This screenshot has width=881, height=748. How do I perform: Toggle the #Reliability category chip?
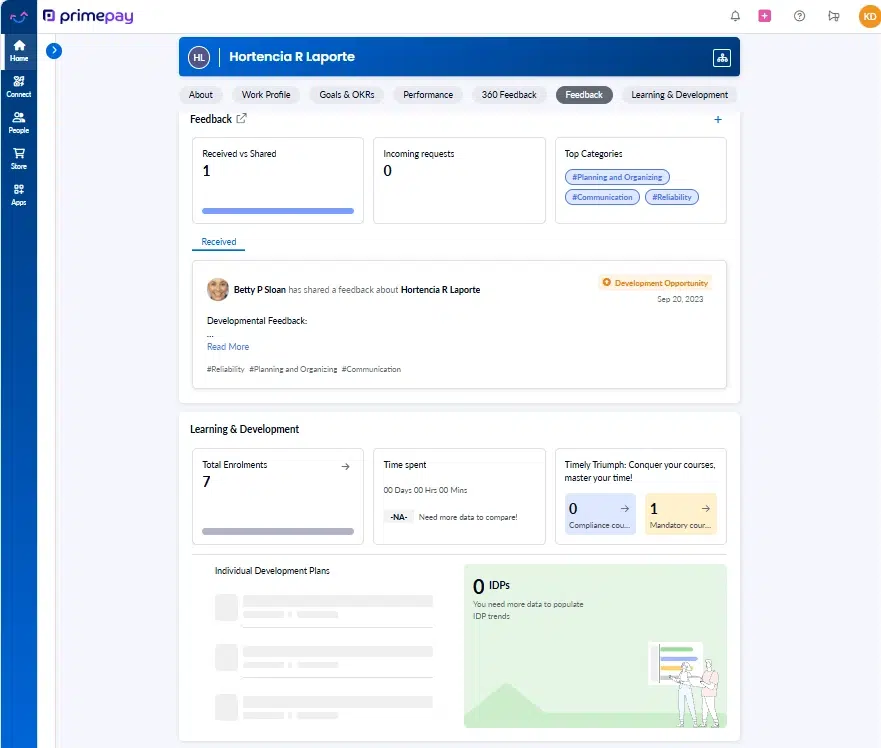coord(671,197)
